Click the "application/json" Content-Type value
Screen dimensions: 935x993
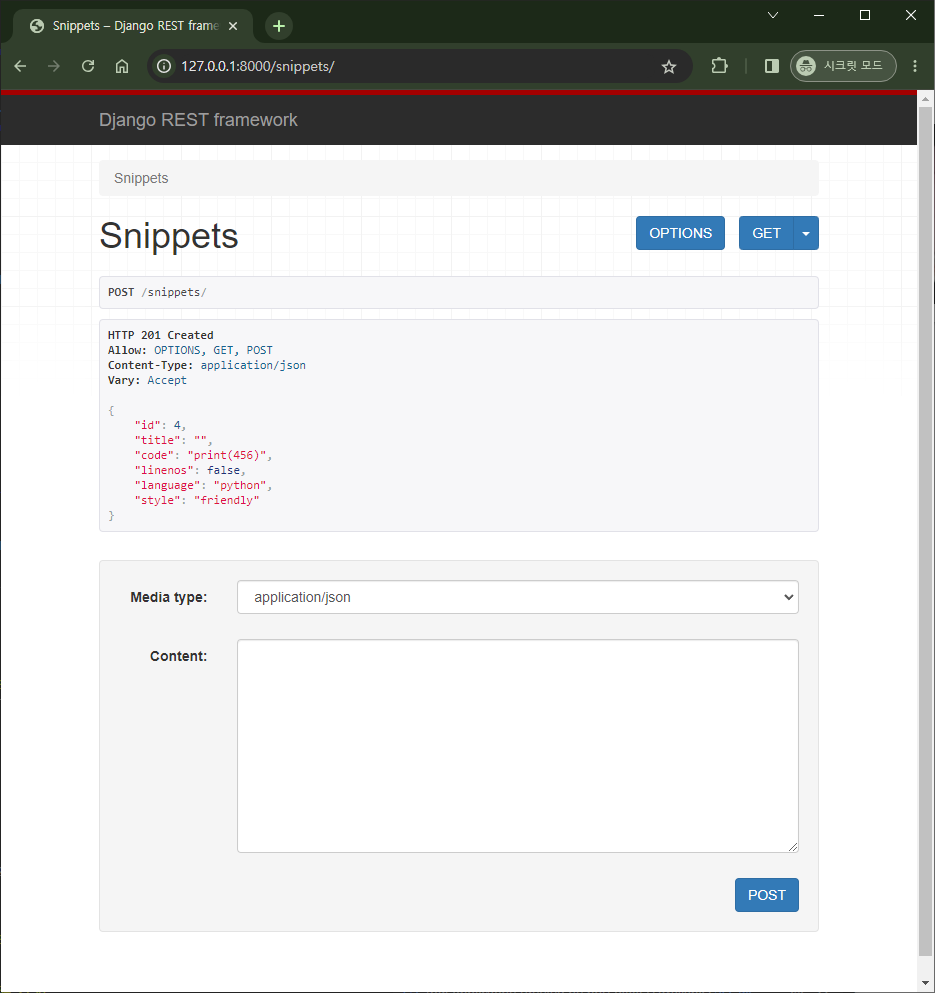pyautogui.click(x=253, y=365)
